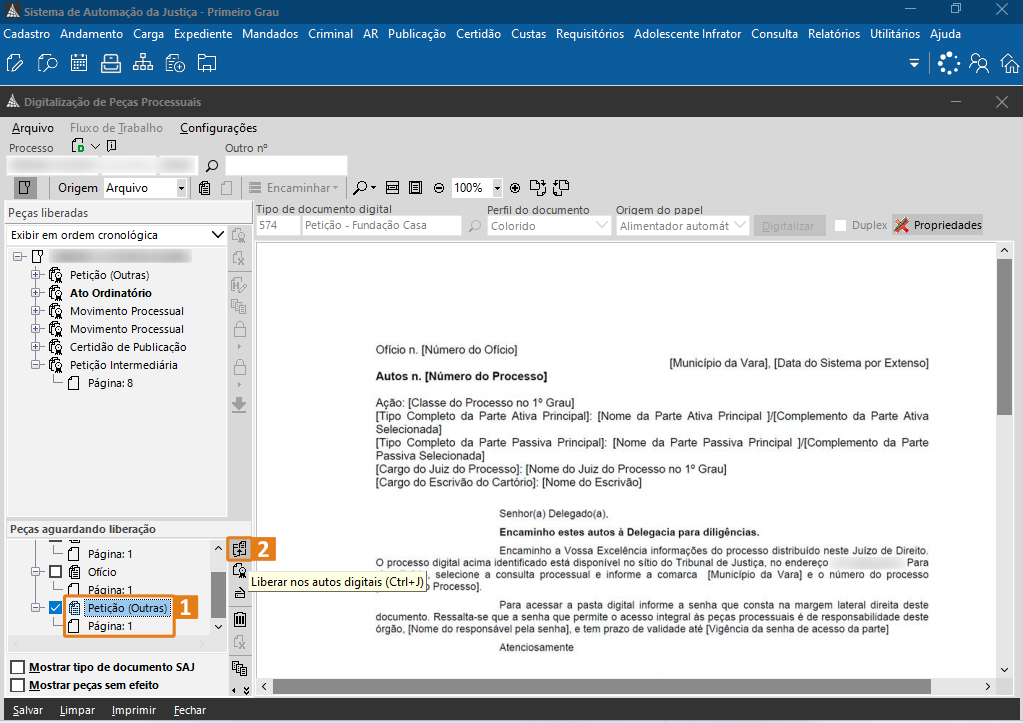
Task: Click the trash delete icon in side toolbar
Action: tap(239, 619)
